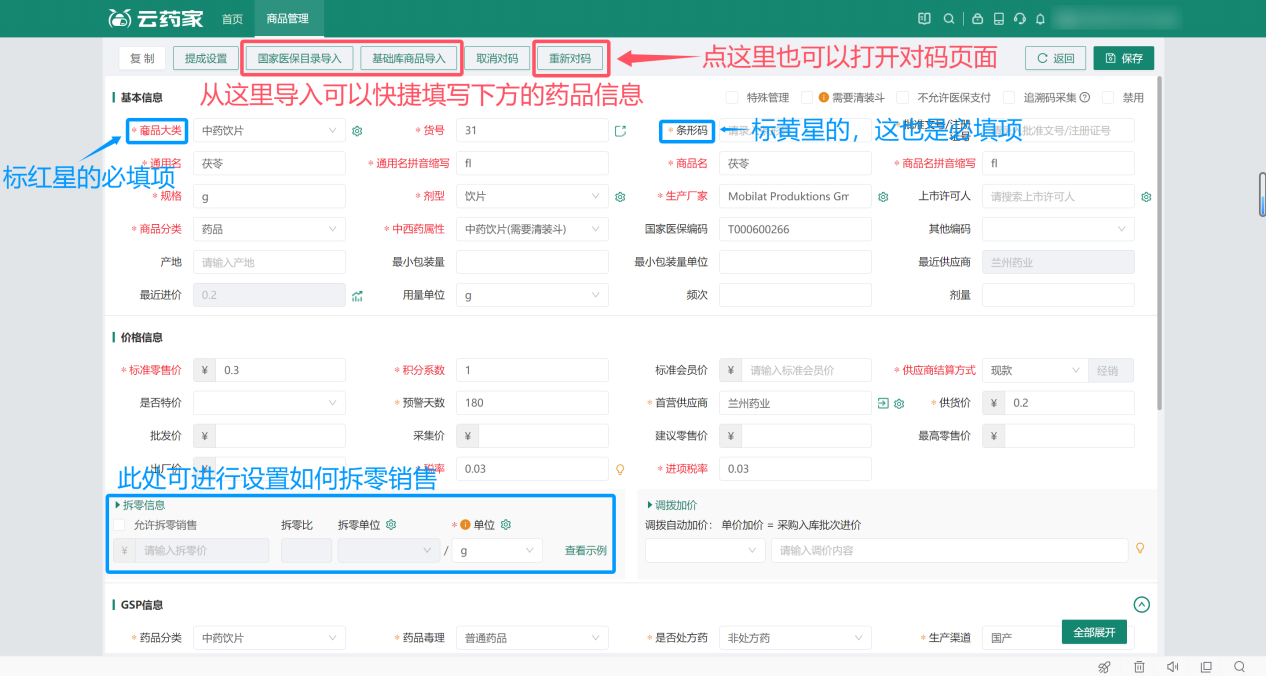This screenshot has height=676, width=1266.
Task: Open the notifications bell icon
Action: click(x=1040, y=19)
